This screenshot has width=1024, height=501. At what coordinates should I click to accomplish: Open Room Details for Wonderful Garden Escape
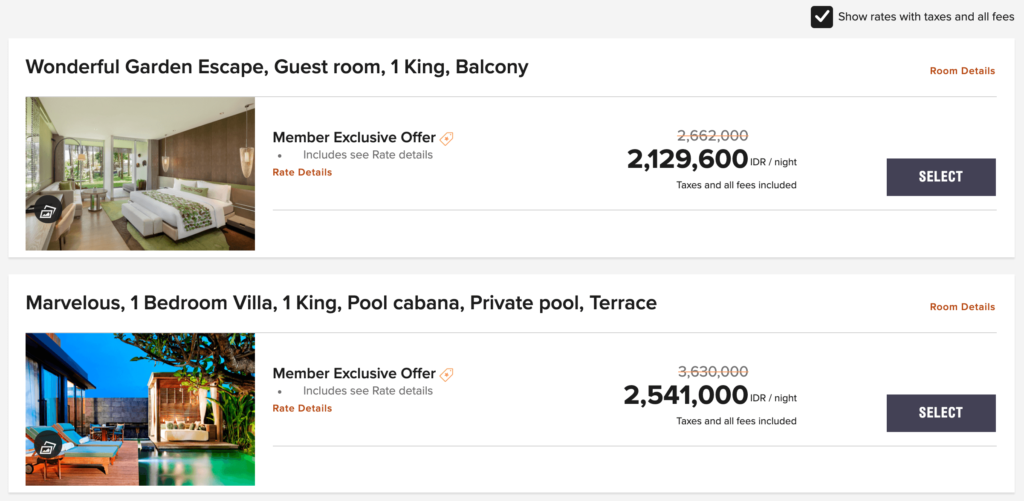962,71
